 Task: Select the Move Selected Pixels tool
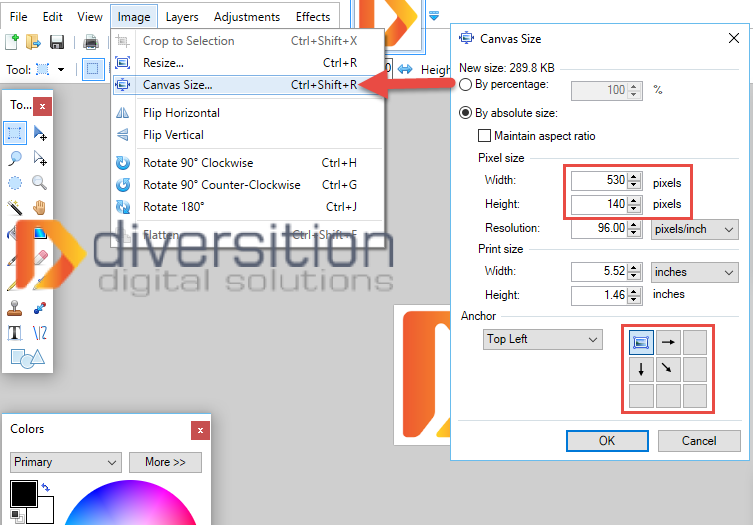pyautogui.click(x=40, y=133)
